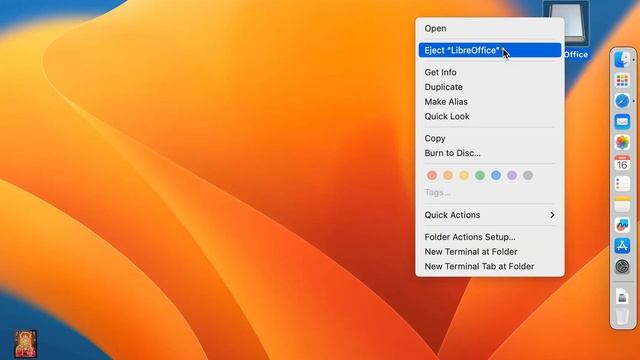Open Launchpad in the Dock

(x=622, y=80)
